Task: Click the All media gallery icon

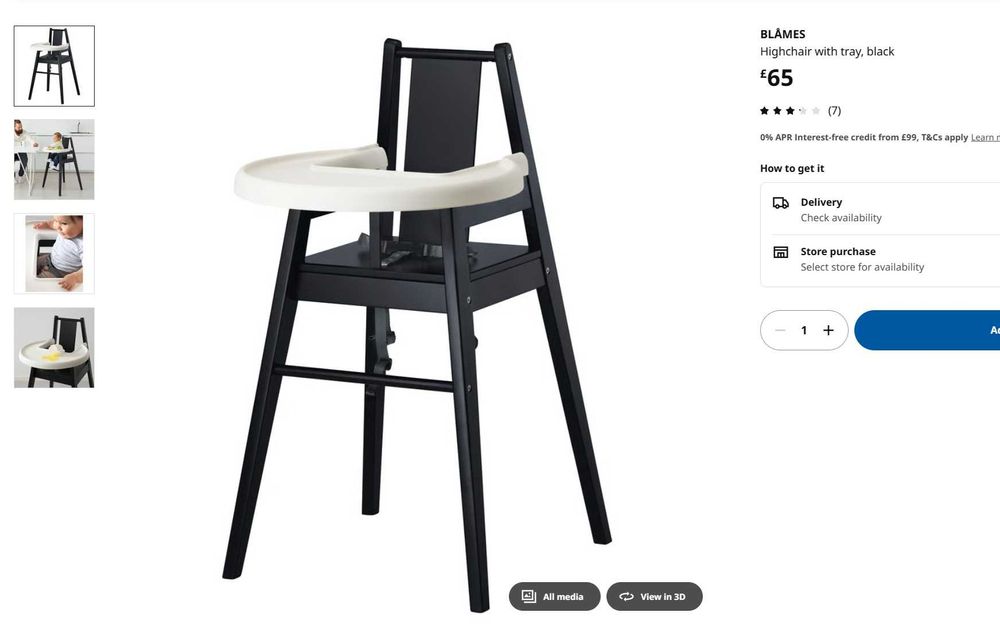Action: 529,596
